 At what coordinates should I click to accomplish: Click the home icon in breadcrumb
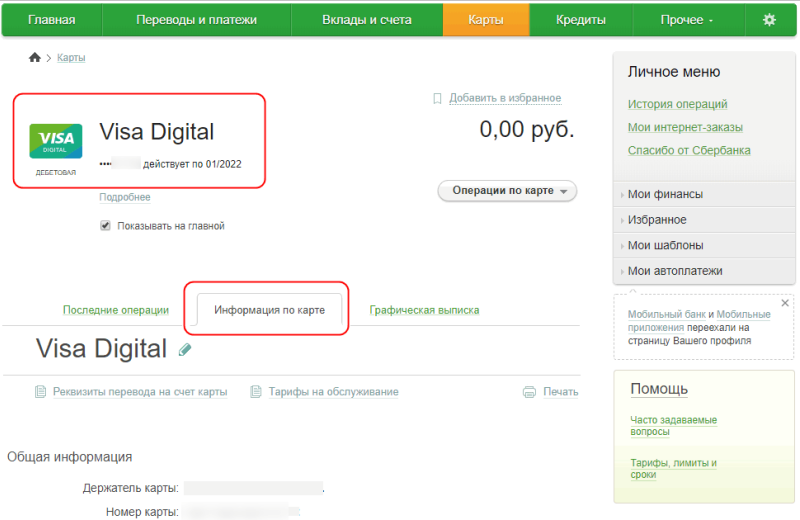coord(35,58)
